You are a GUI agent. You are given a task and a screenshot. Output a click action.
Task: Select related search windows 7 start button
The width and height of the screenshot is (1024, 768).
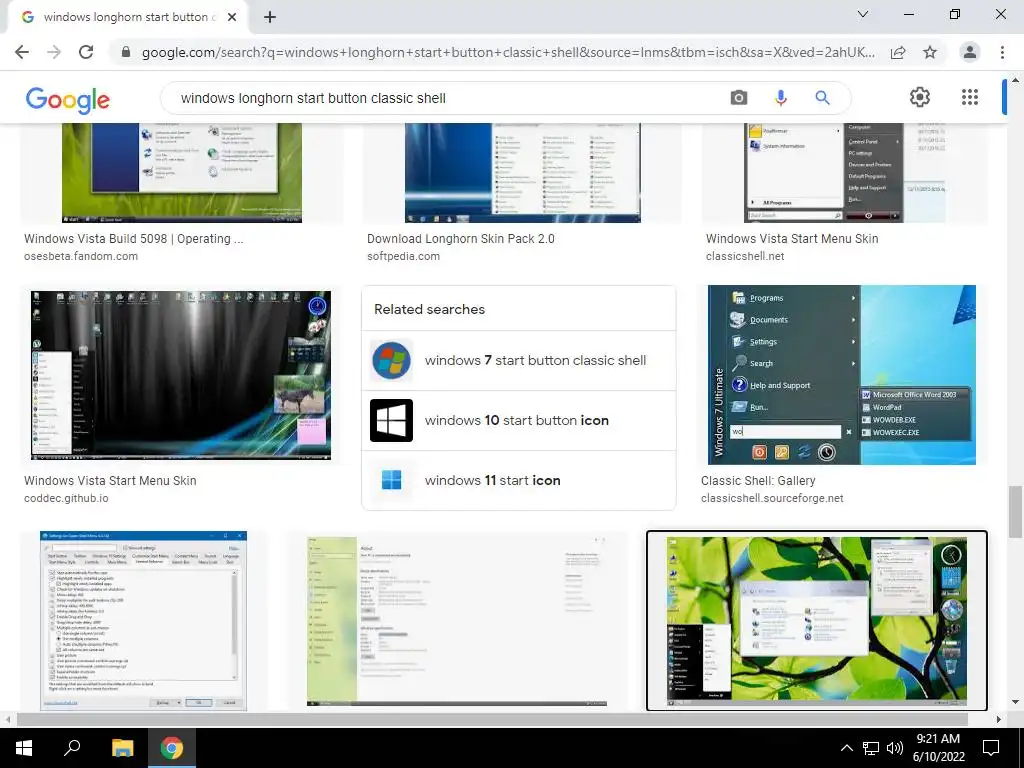(519, 360)
